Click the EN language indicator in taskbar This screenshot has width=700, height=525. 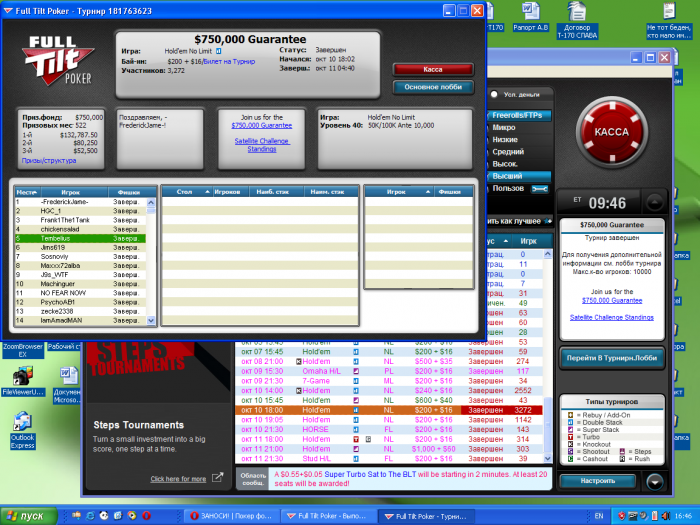(x=599, y=516)
